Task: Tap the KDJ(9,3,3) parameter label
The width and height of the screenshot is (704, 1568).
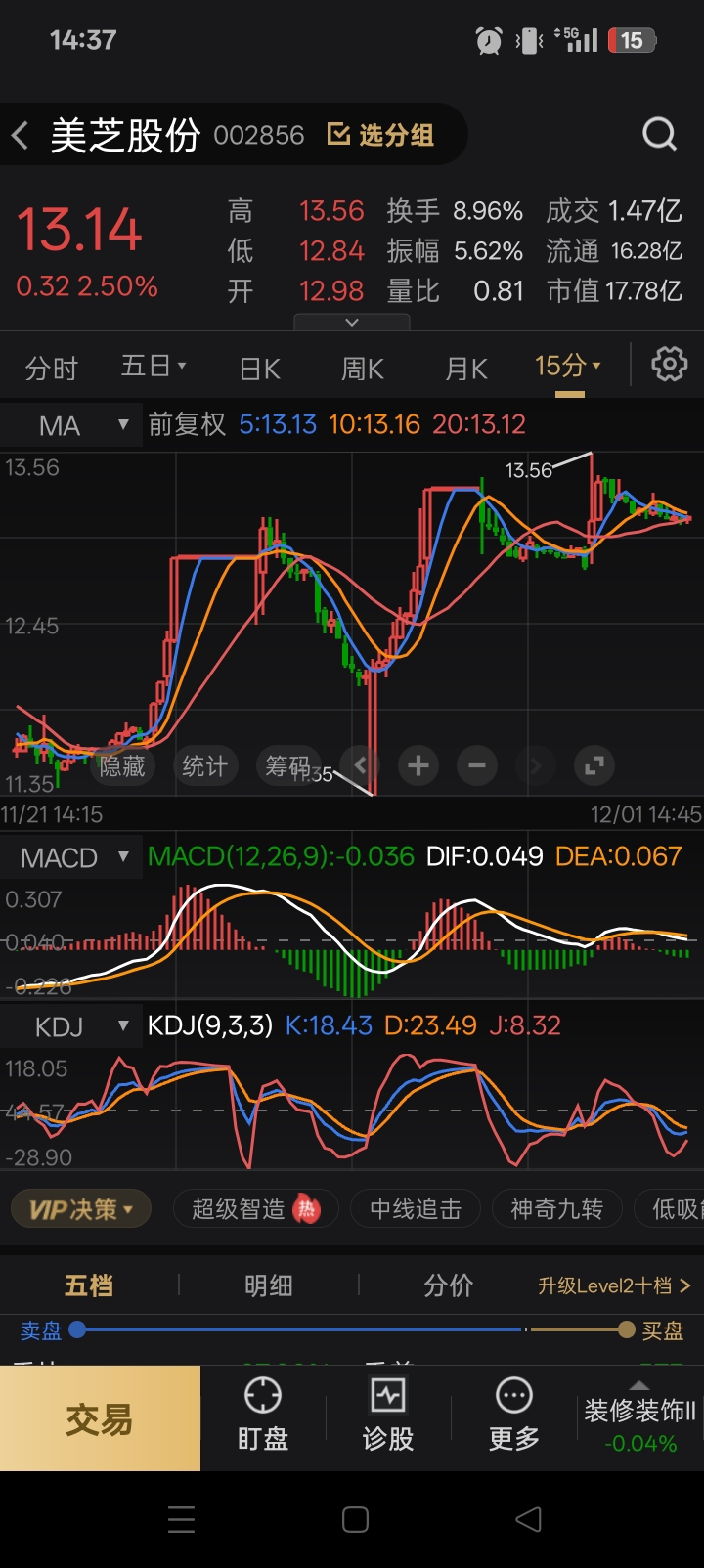Action: tap(210, 1025)
